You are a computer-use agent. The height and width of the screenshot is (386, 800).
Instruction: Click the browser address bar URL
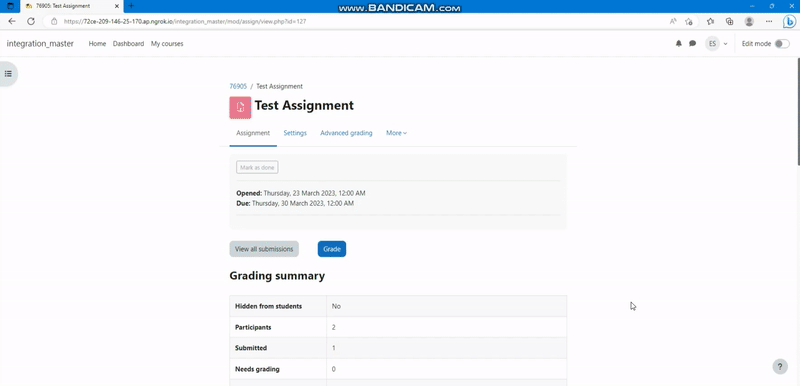[185, 21]
